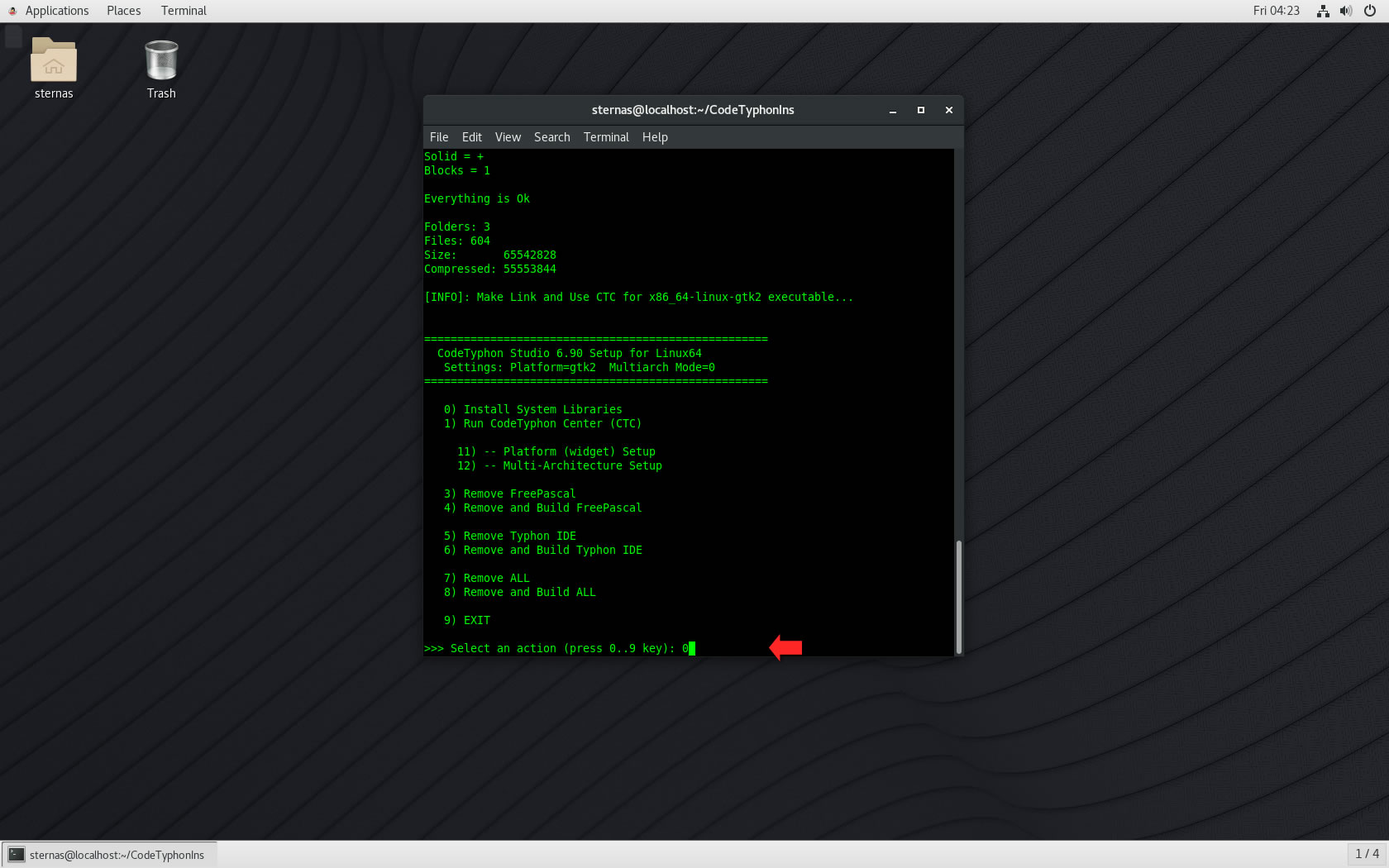The height and width of the screenshot is (868, 1389).
Task: Open the Terminal app menu in top bar
Action: click(x=184, y=11)
